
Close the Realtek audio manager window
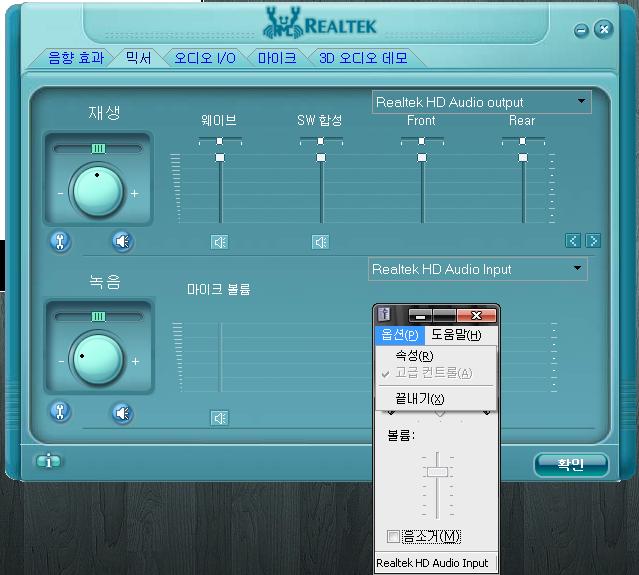[604, 29]
